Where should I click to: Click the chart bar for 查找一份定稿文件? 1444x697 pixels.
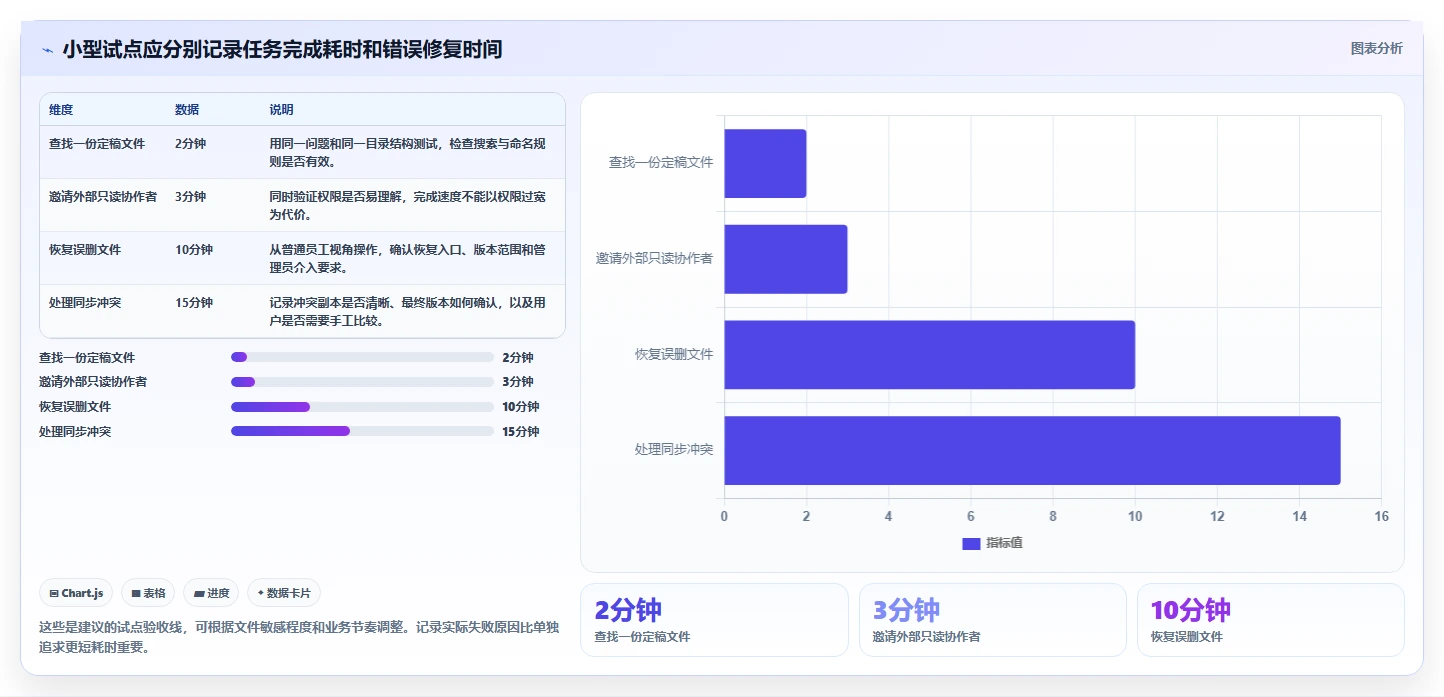(x=765, y=163)
